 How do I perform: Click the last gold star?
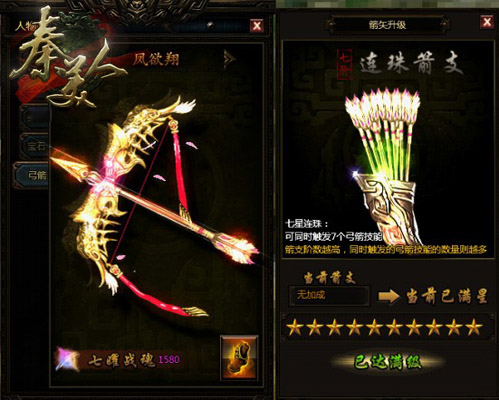click(473, 327)
